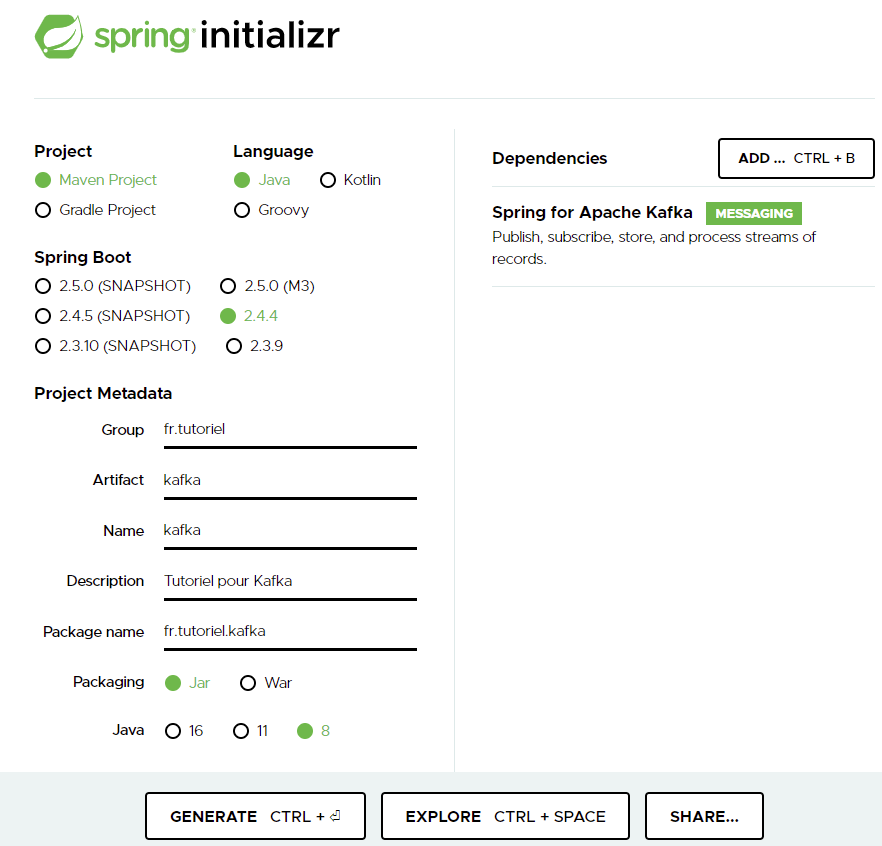The width and height of the screenshot is (882, 846).
Task: Pick Spring Boot 2.5.0 (SNAPSHOT)
Action: (x=43, y=286)
